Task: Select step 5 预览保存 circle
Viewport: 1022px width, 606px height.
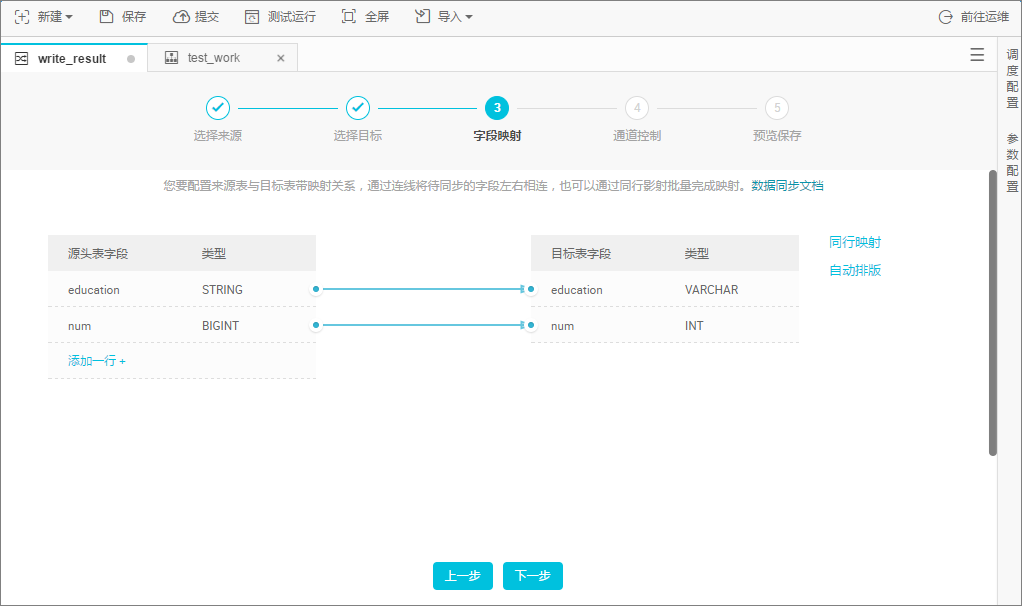Action: coord(777,108)
